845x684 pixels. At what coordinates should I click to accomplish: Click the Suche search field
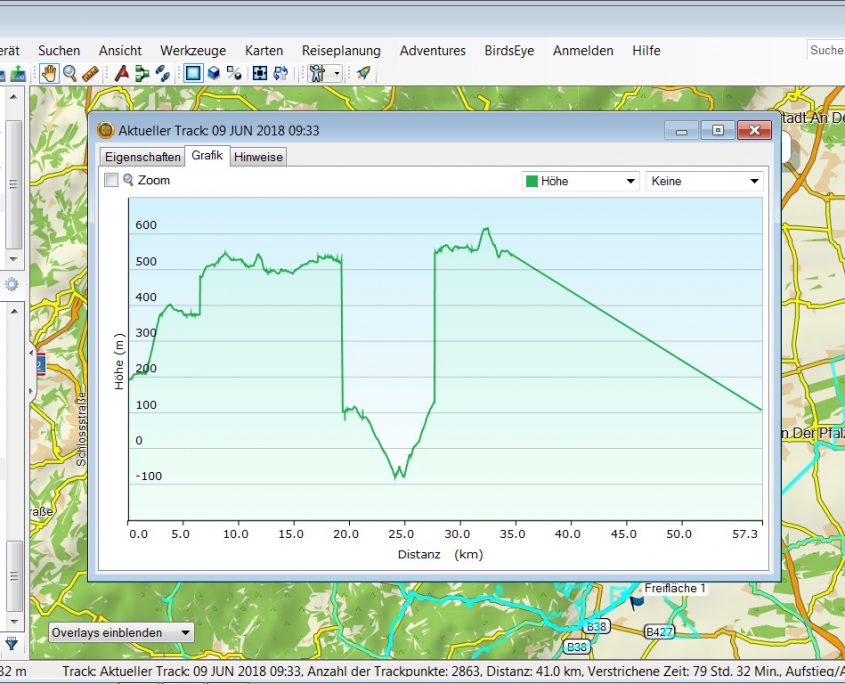(826, 51)
